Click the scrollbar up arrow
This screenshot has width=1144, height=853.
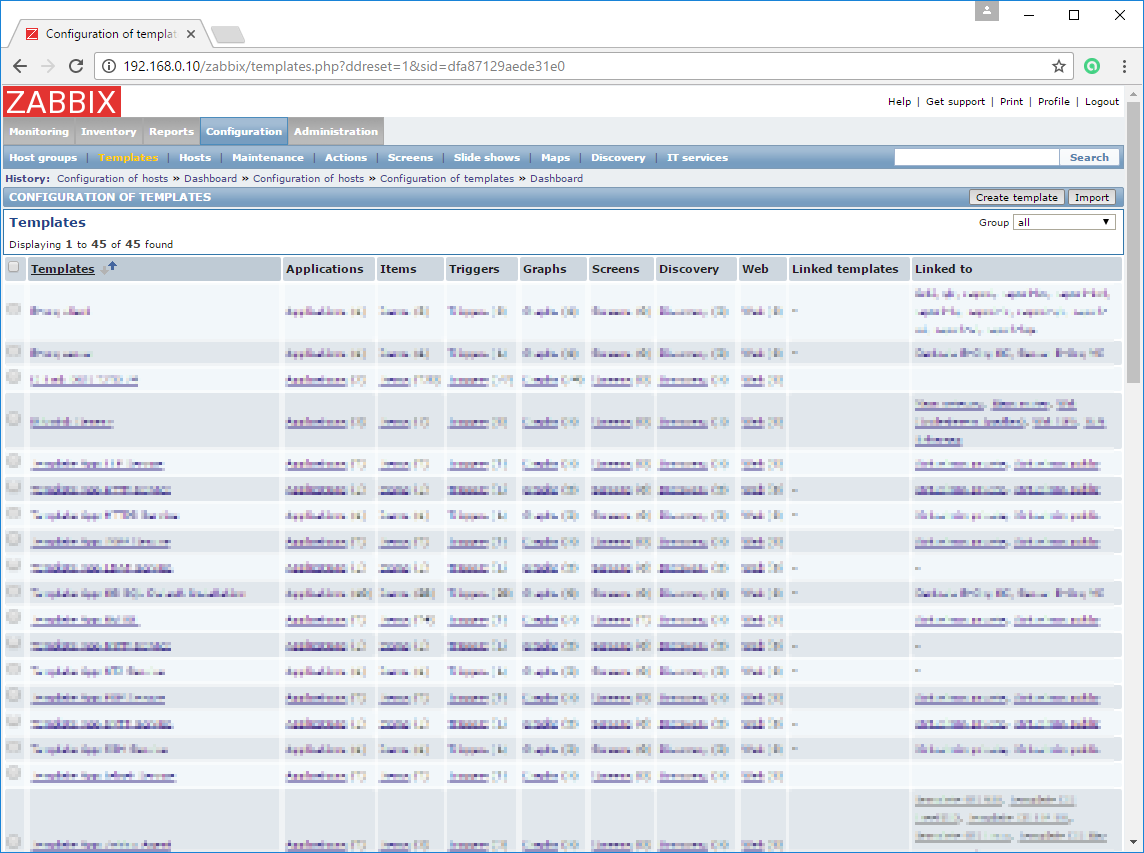click(x=1133, y=94)
